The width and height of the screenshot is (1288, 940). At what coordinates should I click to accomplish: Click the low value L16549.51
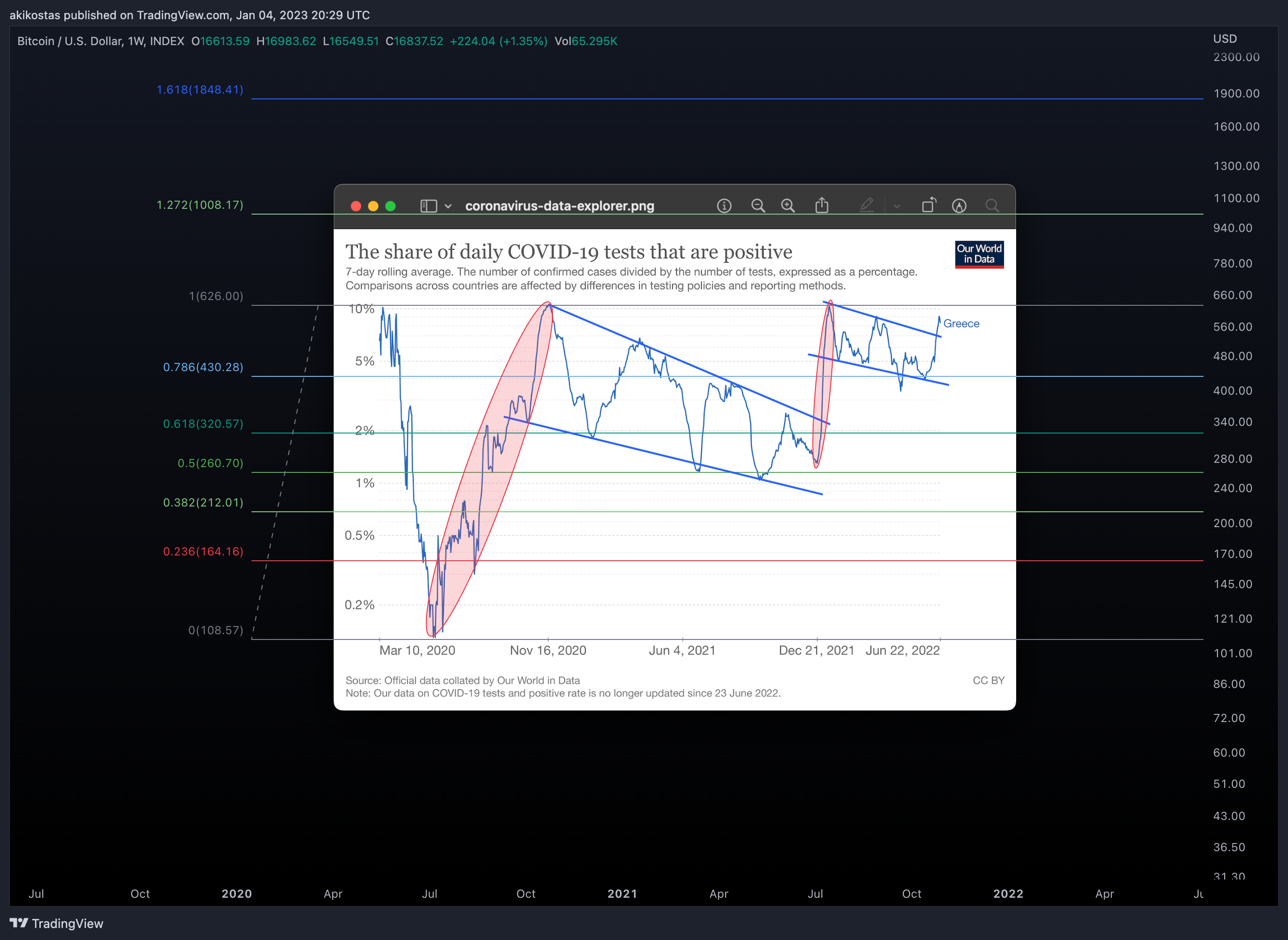click(x=351, y=41)
